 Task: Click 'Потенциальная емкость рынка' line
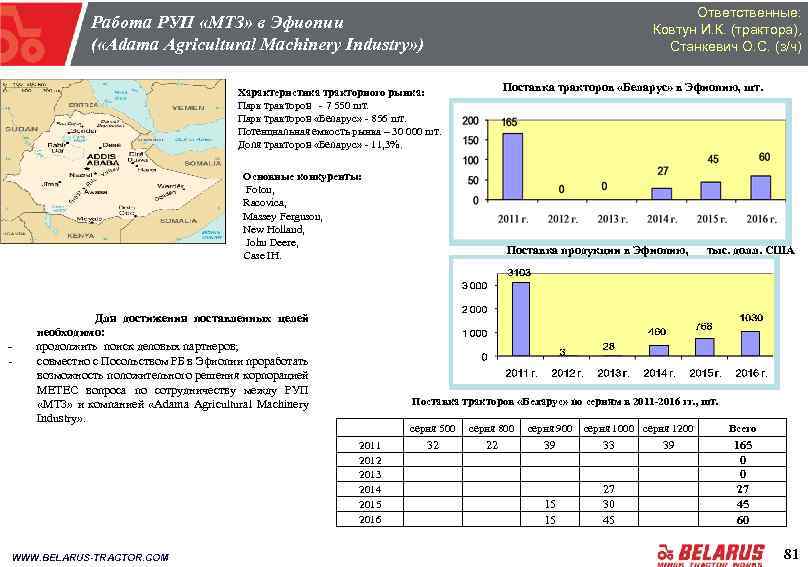pyautogui.click(x=339, y=132)
